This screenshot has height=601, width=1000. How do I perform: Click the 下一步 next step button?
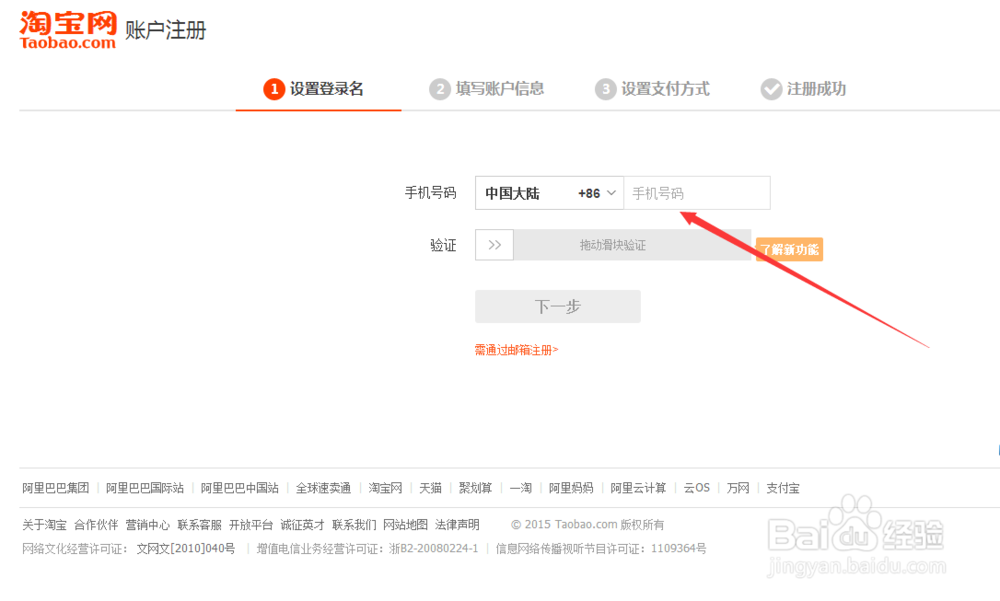click(x=558, y=307)
